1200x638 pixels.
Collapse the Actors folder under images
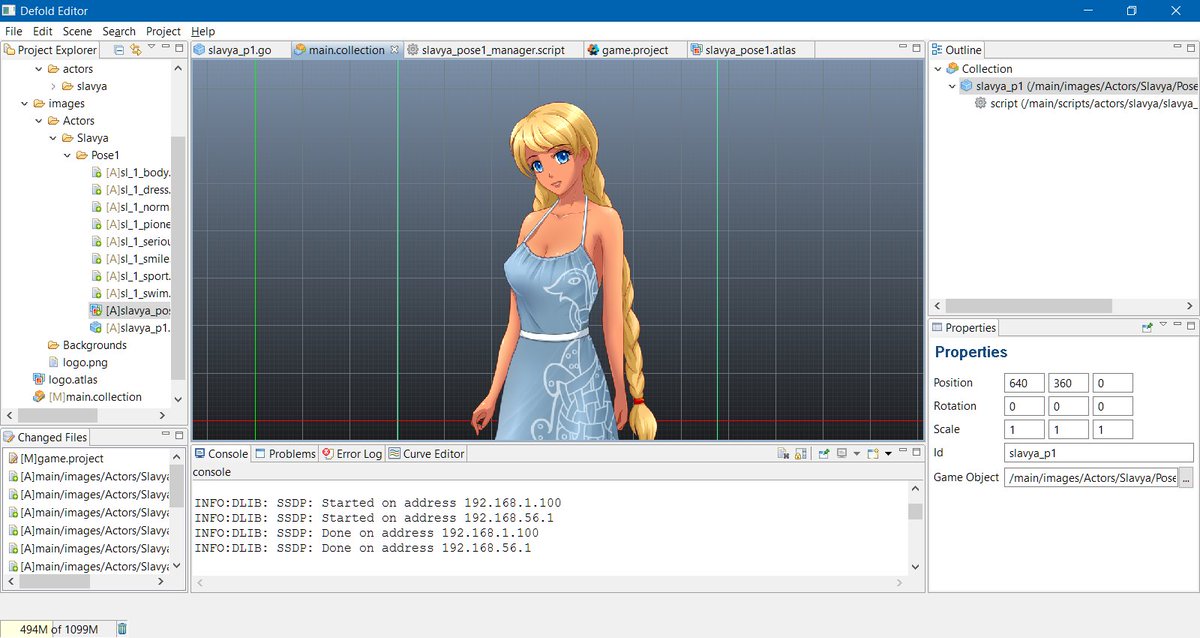point(39,121)
